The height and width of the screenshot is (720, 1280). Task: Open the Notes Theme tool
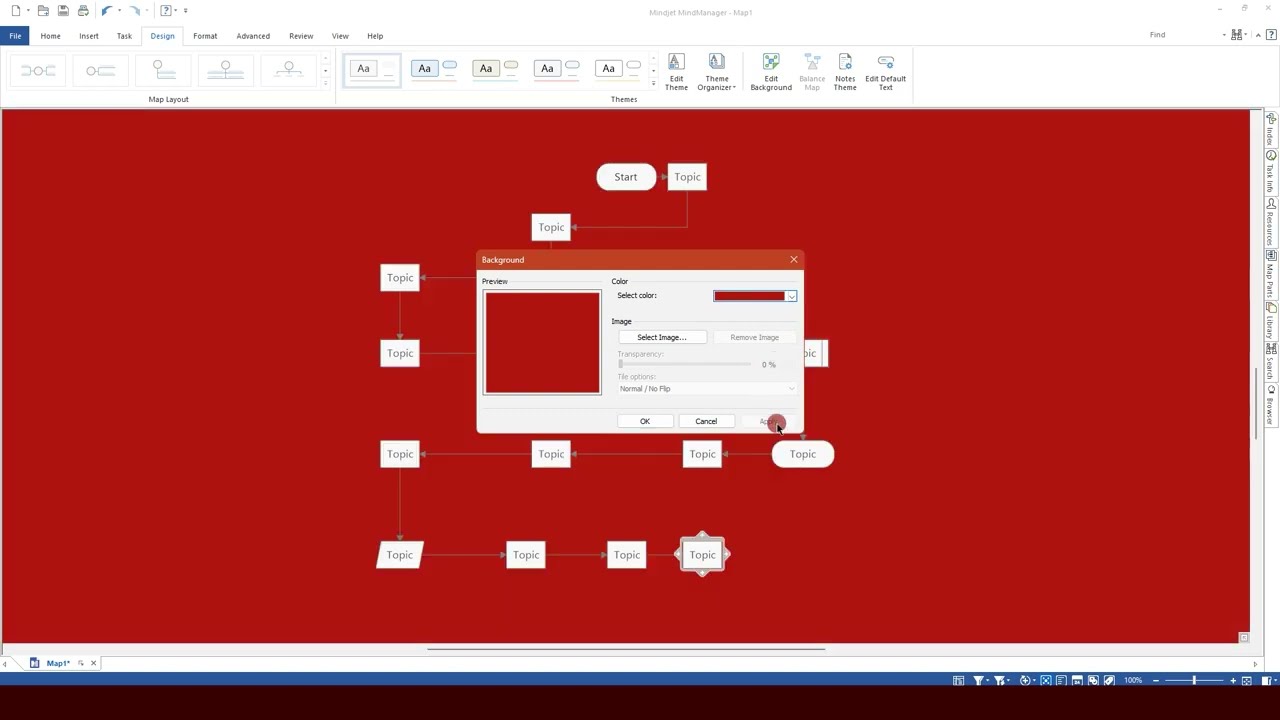click(845, 72)
